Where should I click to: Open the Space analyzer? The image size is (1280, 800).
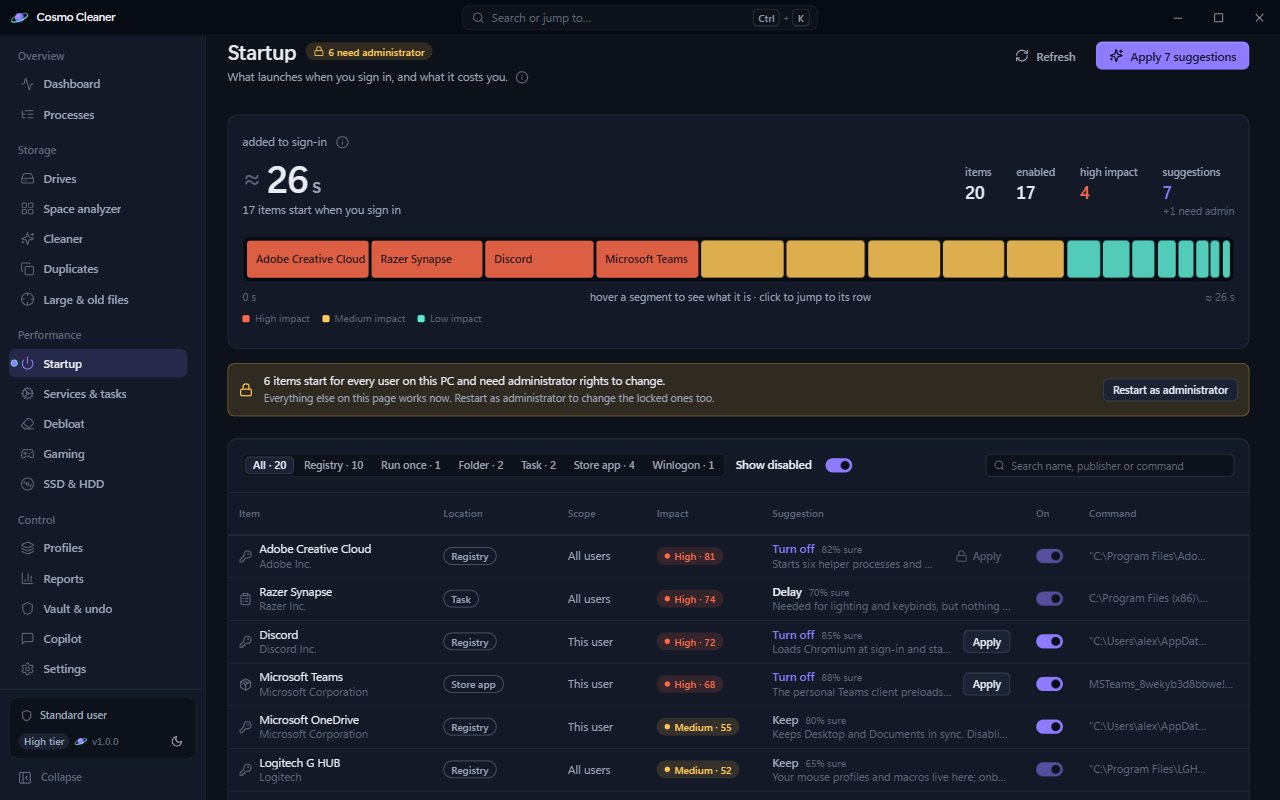coord(98,209)
